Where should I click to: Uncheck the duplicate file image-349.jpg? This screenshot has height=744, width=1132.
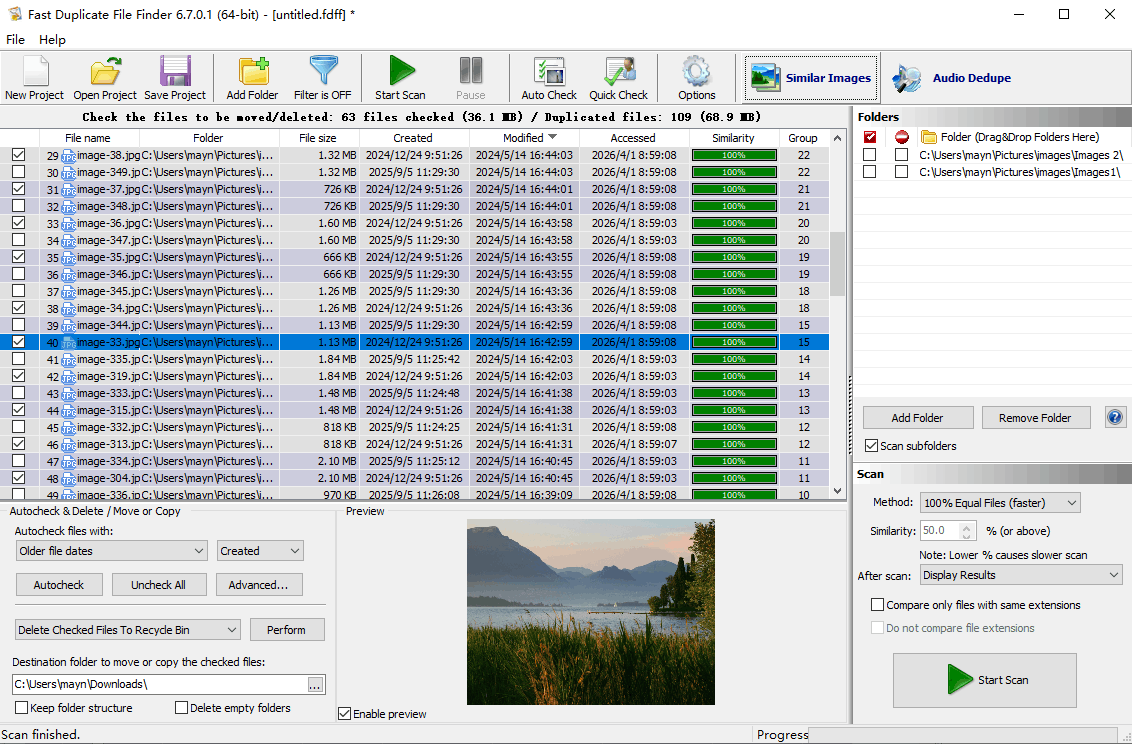tap(18, 171)
